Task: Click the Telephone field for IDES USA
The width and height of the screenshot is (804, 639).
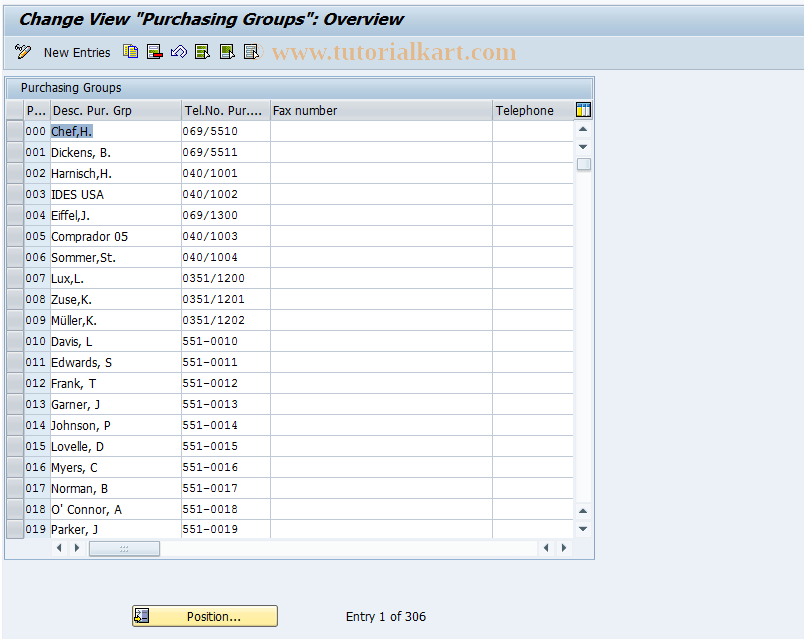Action: tap(530, 194)
